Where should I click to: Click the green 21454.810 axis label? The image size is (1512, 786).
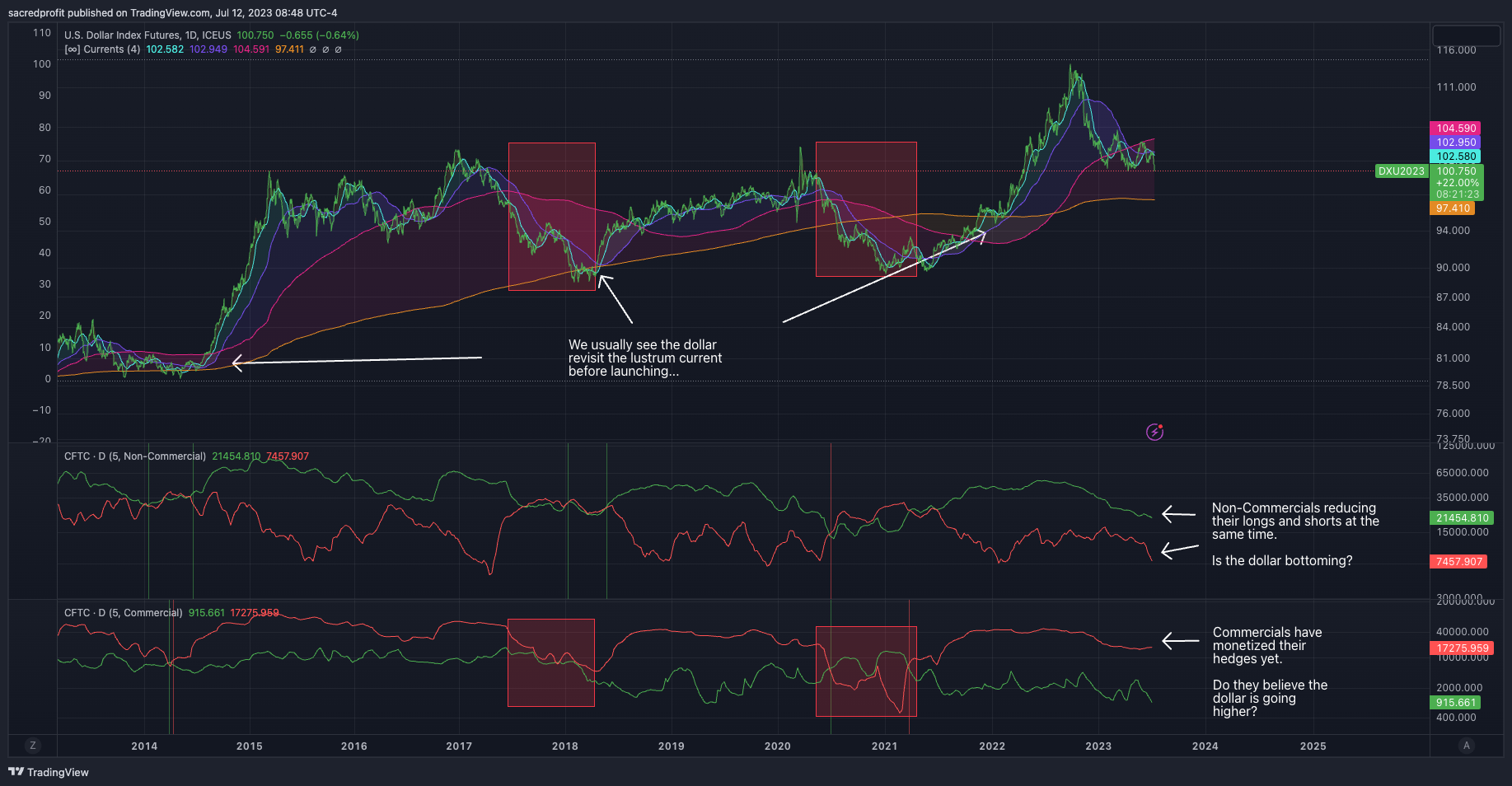(x=1462, y=518)
